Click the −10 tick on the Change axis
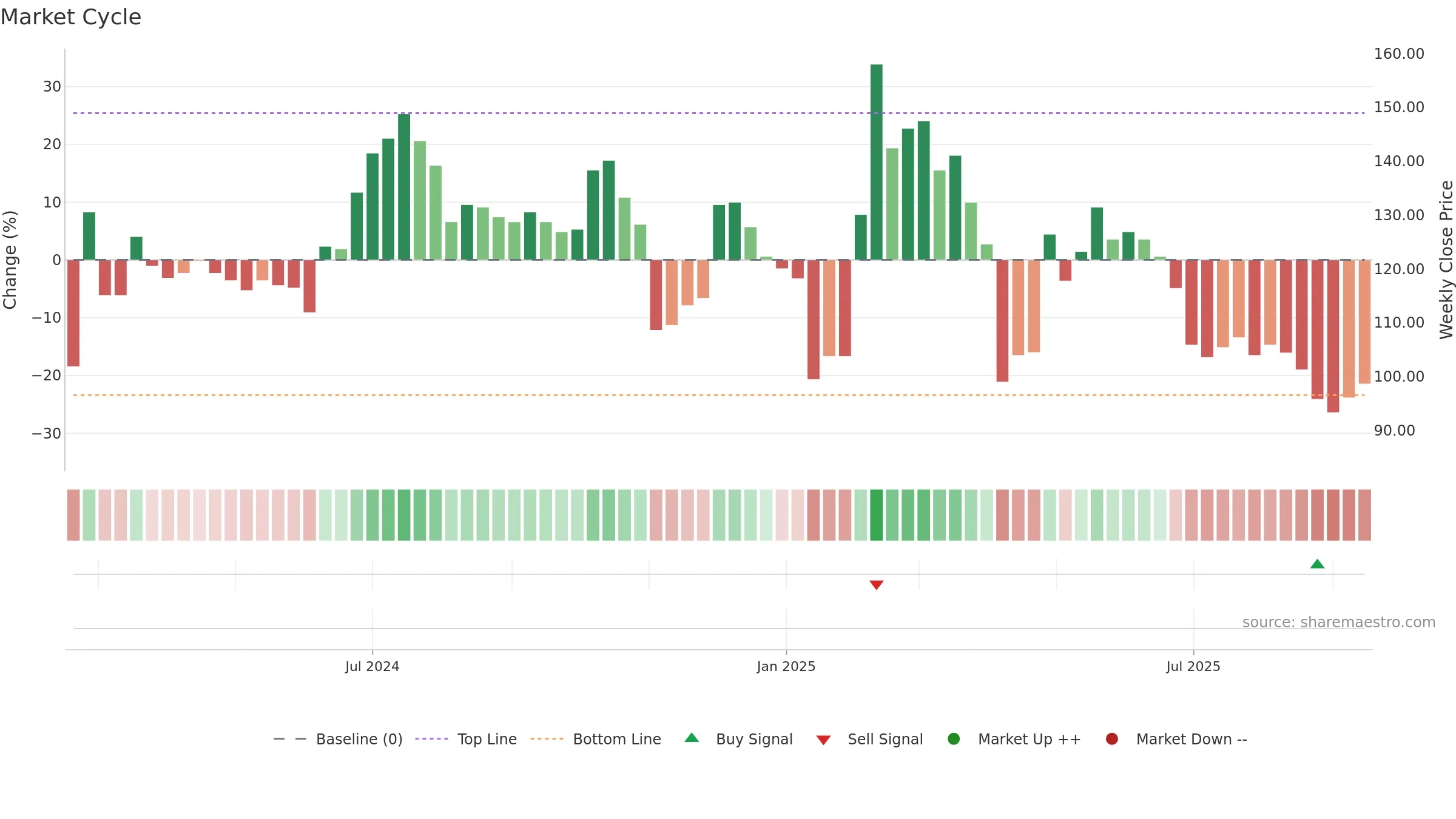 [47, 318]
